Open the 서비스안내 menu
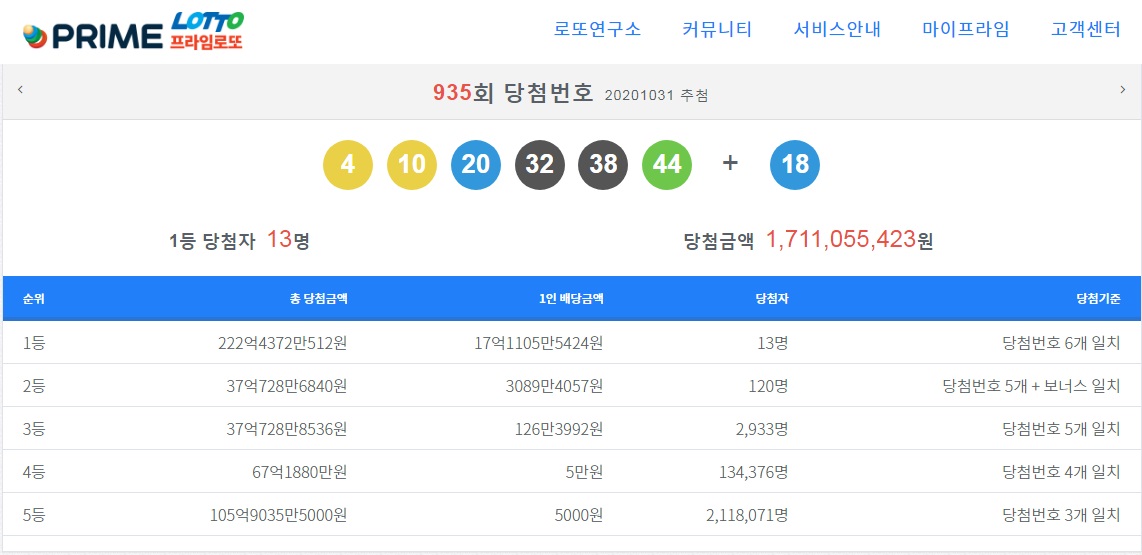This screenshot has height=555, width=1142. point(838,30)
